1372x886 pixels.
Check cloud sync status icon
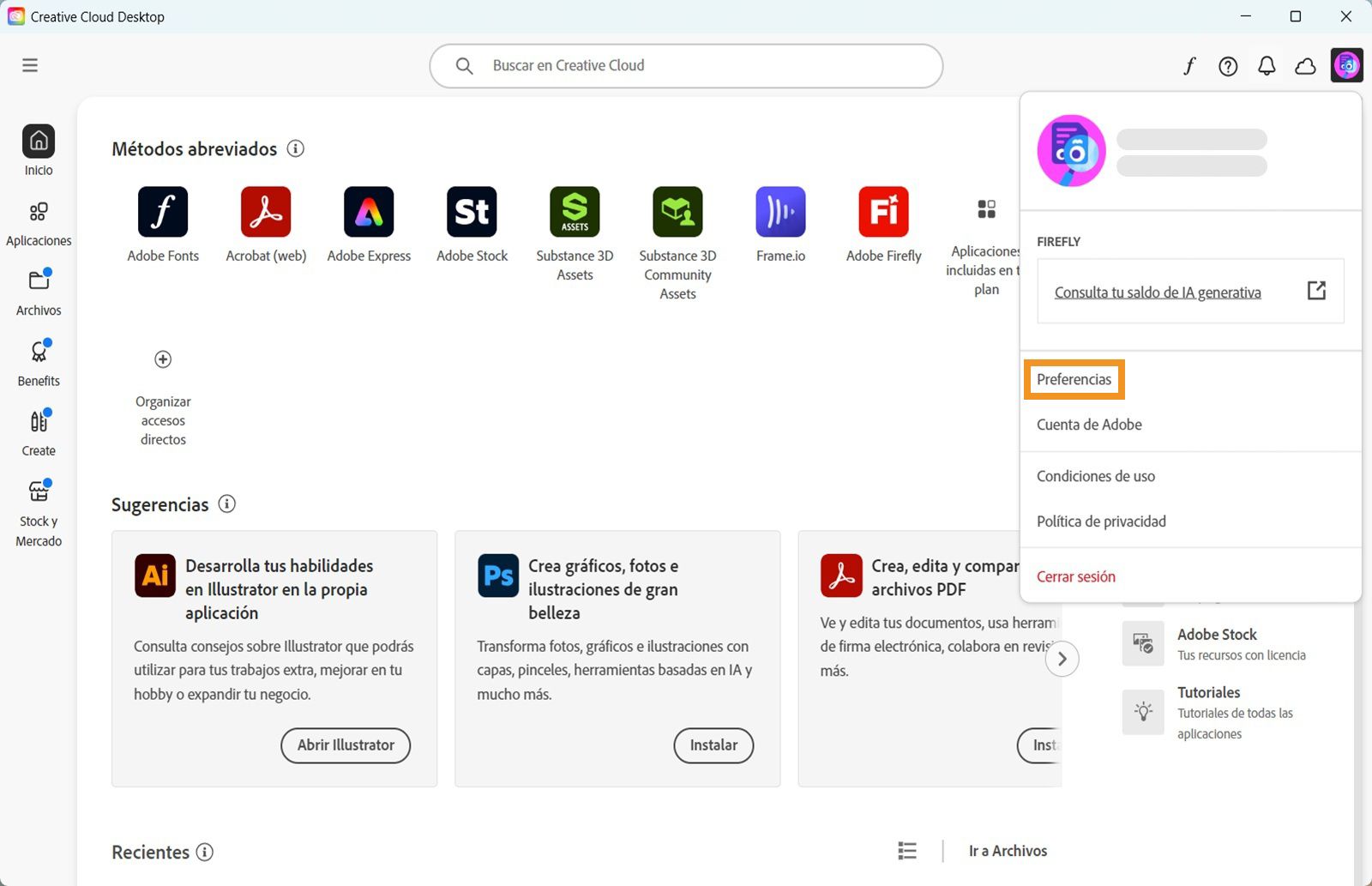point(1305,66)
